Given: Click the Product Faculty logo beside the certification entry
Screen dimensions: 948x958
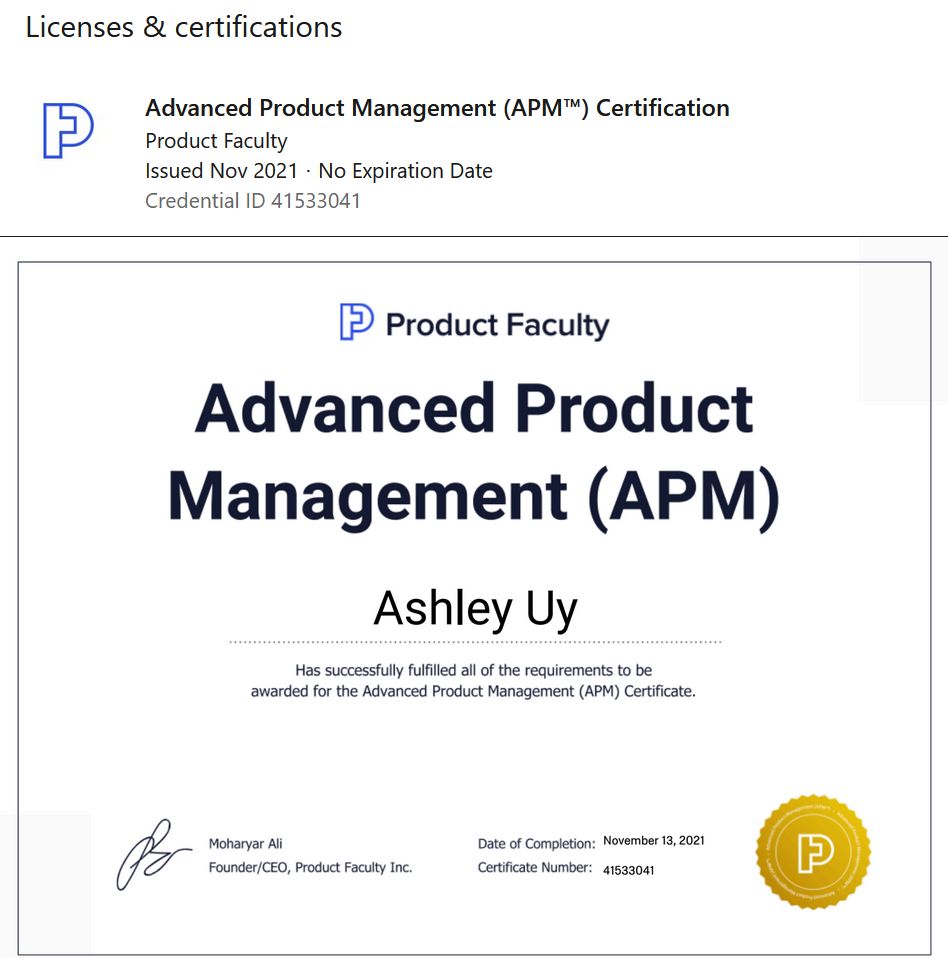Looking at the screenshot, I should pos(68,130).
